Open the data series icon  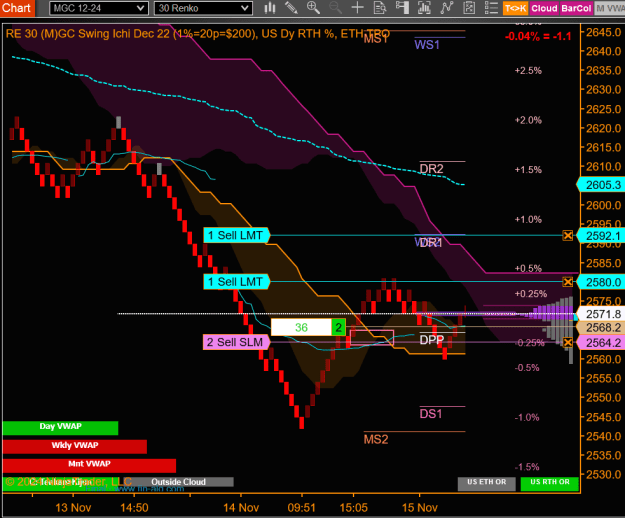point(424,8)
